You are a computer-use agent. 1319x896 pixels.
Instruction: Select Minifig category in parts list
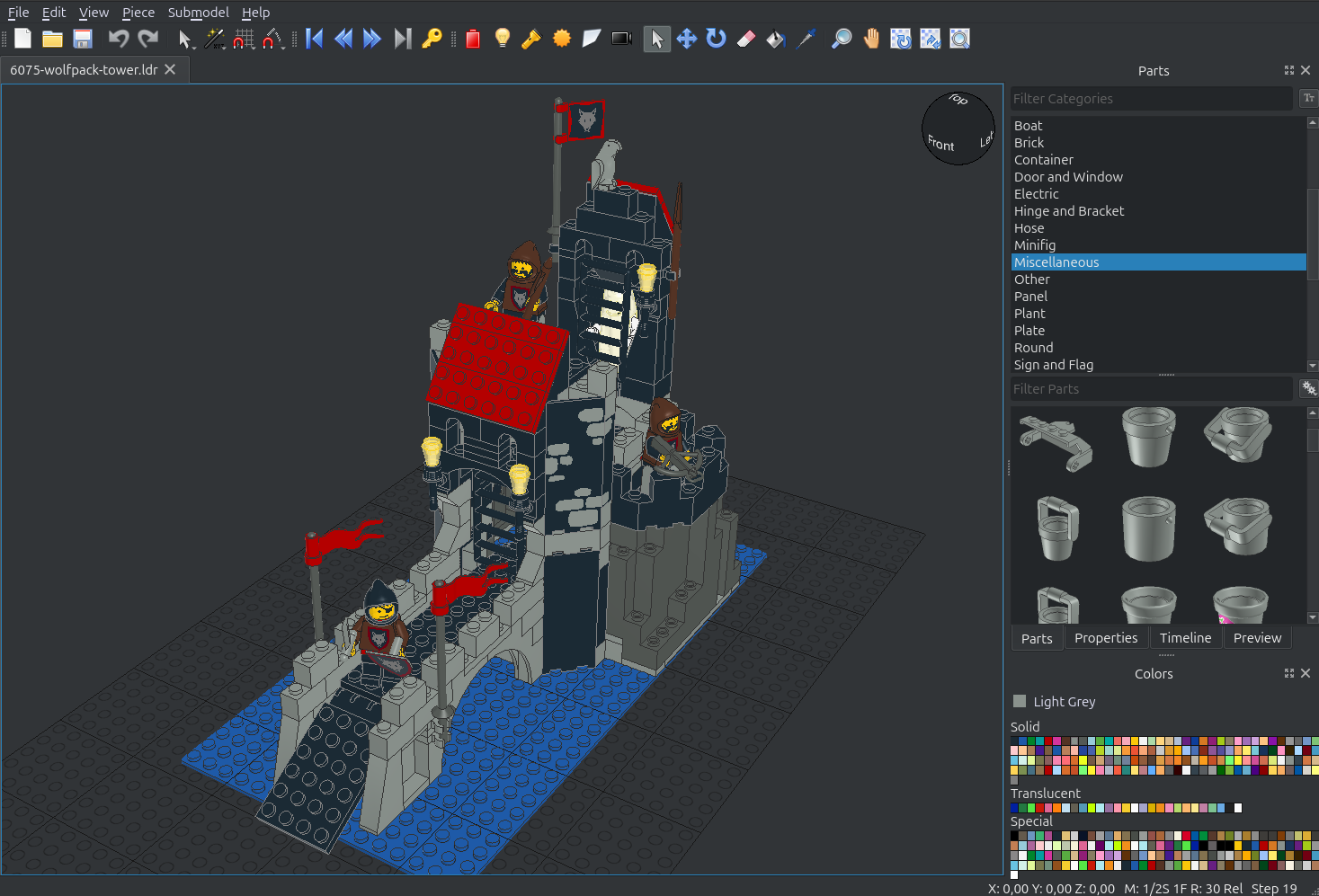1035,245
